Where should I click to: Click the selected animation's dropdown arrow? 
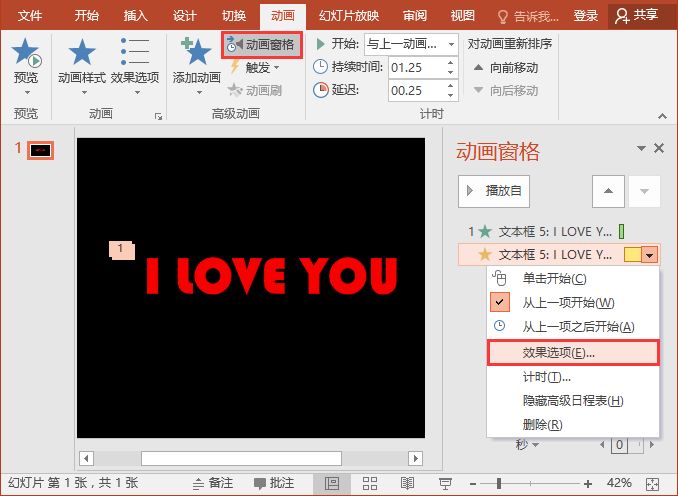click(649, 255)
